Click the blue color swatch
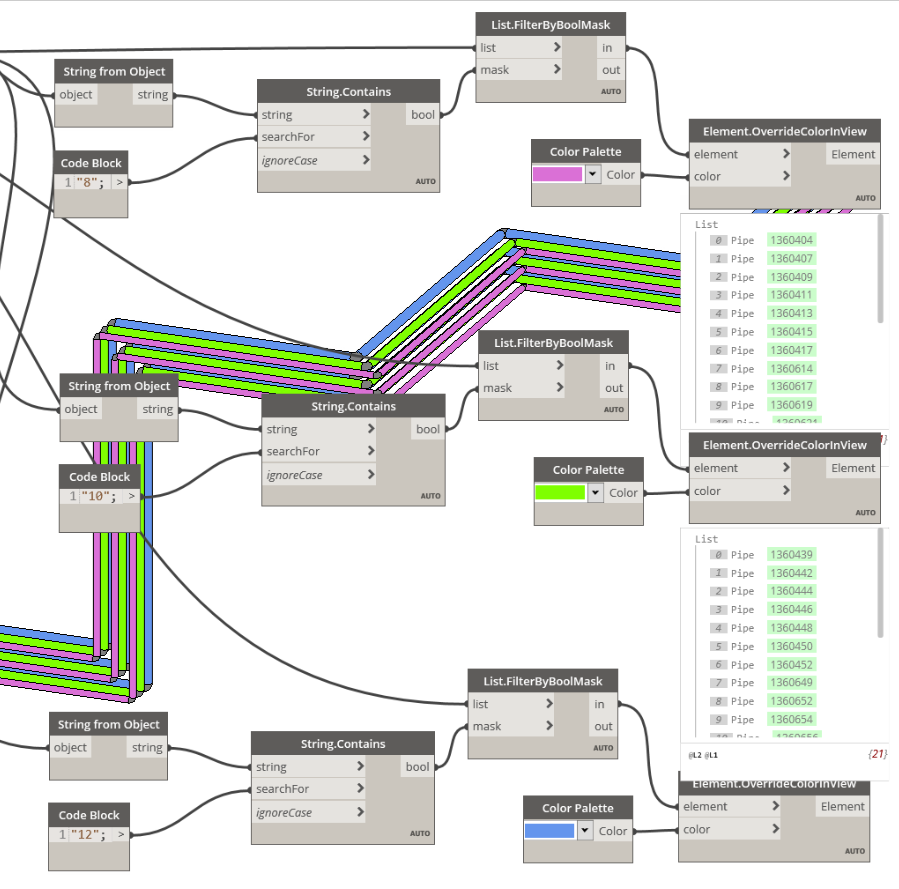This screenshot has width=899, height=889. [550, 830]
